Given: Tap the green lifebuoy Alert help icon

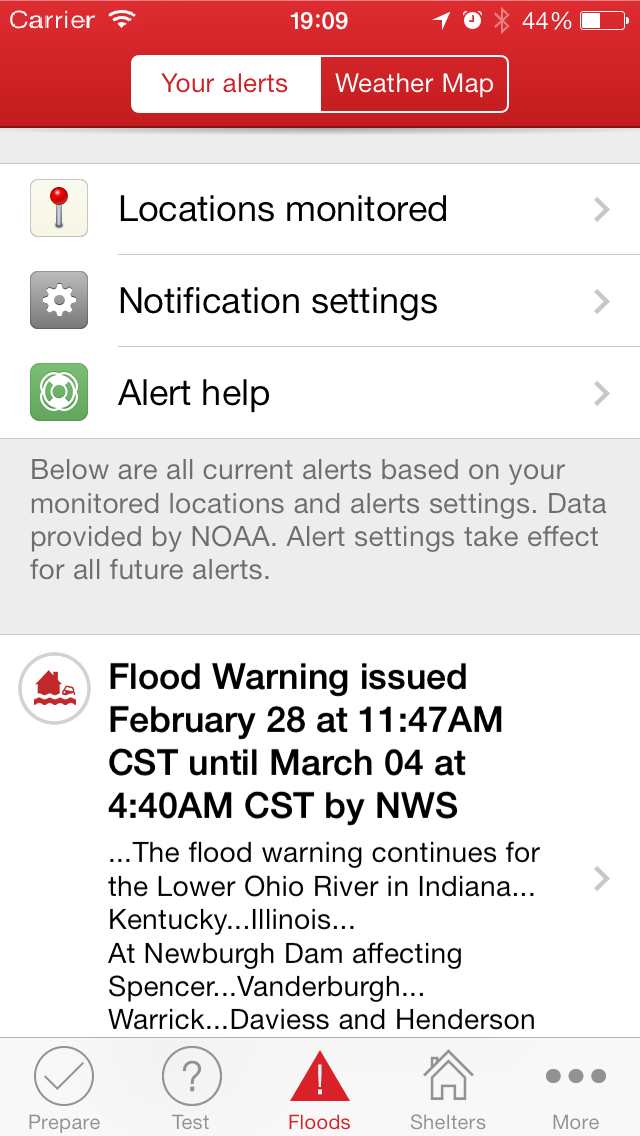Looking at the screenshot, I should [x=59, y=392].
